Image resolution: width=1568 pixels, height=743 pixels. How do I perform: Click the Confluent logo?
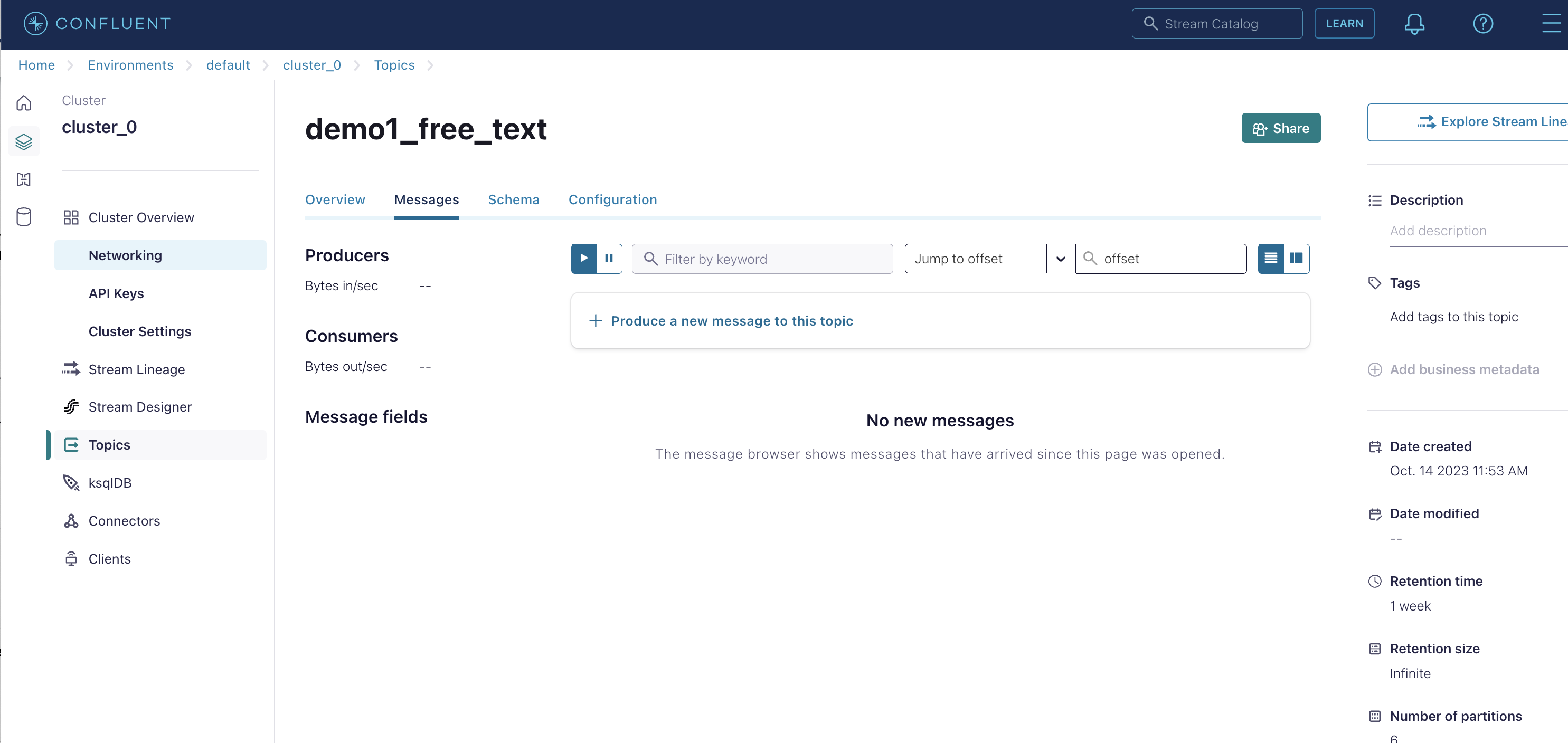pyautogui.click(x=97, y=24)
